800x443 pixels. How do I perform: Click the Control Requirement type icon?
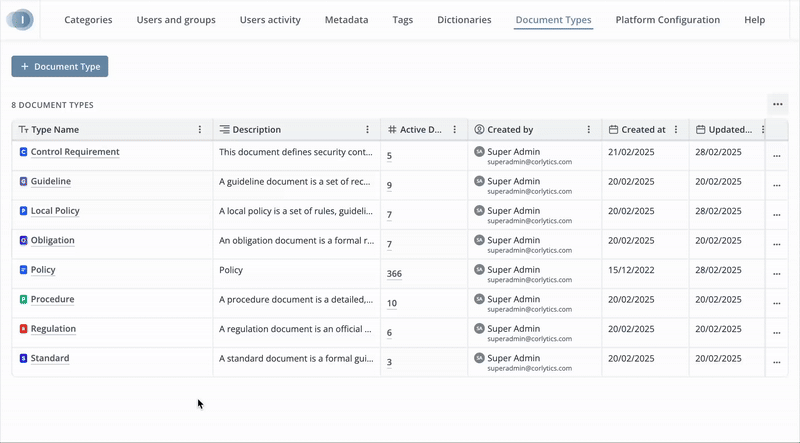23,152
